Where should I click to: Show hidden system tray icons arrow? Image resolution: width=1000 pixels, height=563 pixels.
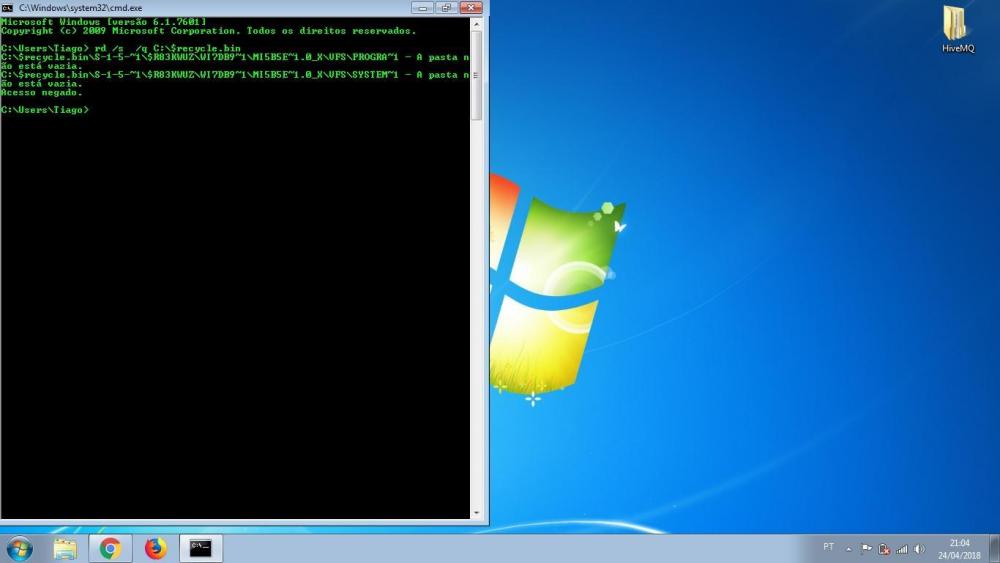pos(849,549)
